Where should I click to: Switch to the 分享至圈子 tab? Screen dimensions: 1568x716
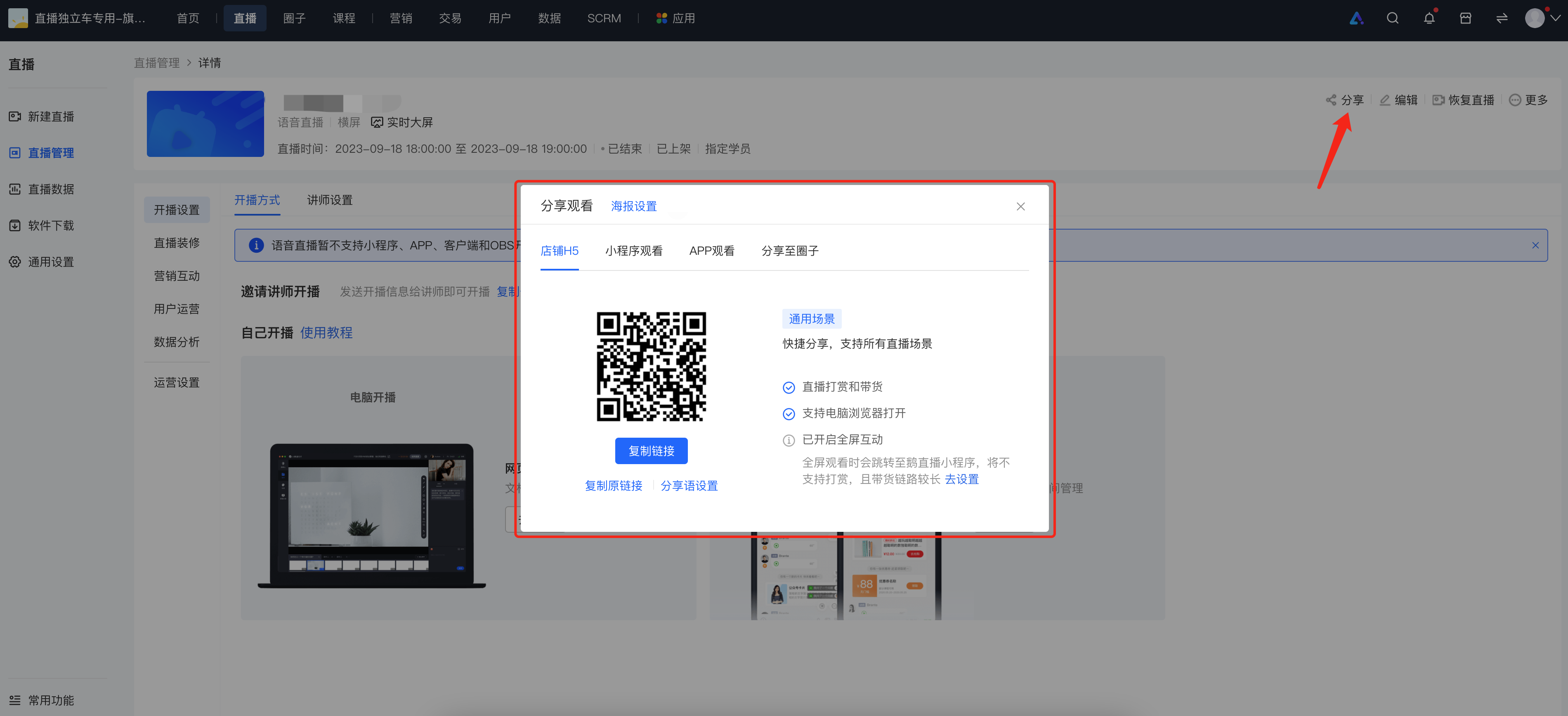(789, 251)
